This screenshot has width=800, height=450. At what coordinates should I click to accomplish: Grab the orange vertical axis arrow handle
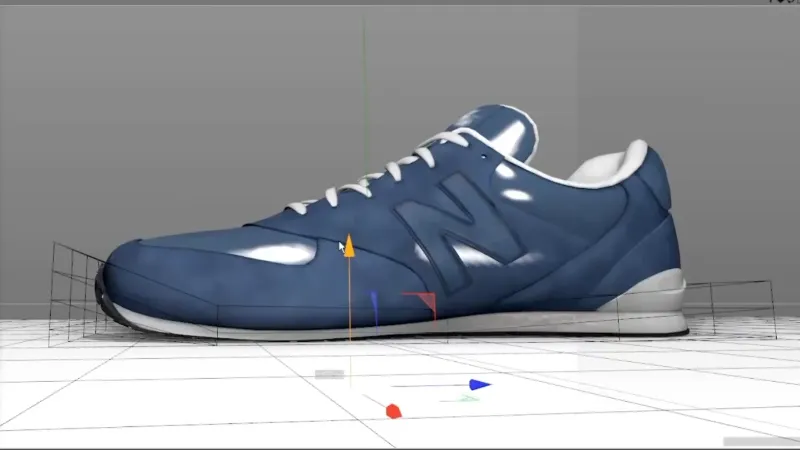coord(349,246)
